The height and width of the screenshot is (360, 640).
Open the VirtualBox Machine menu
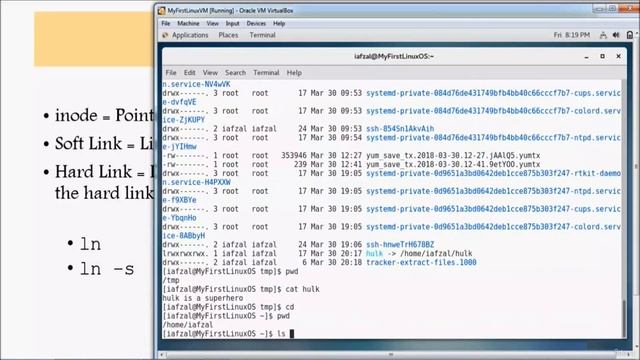click(188, 24)
